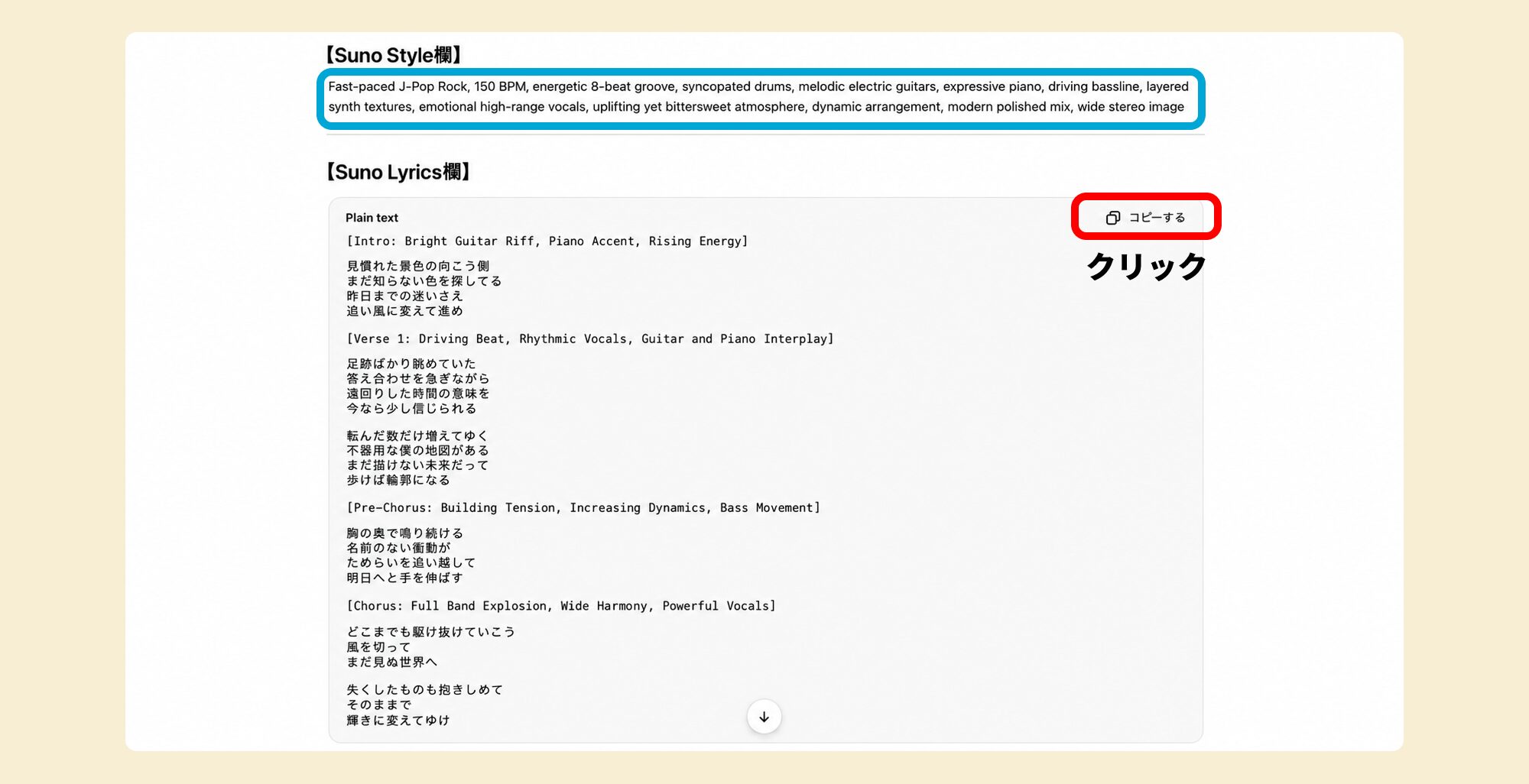1529x784 pixels.
Task: Click the コピーする copy button
Action: [x=1145, y=218]
